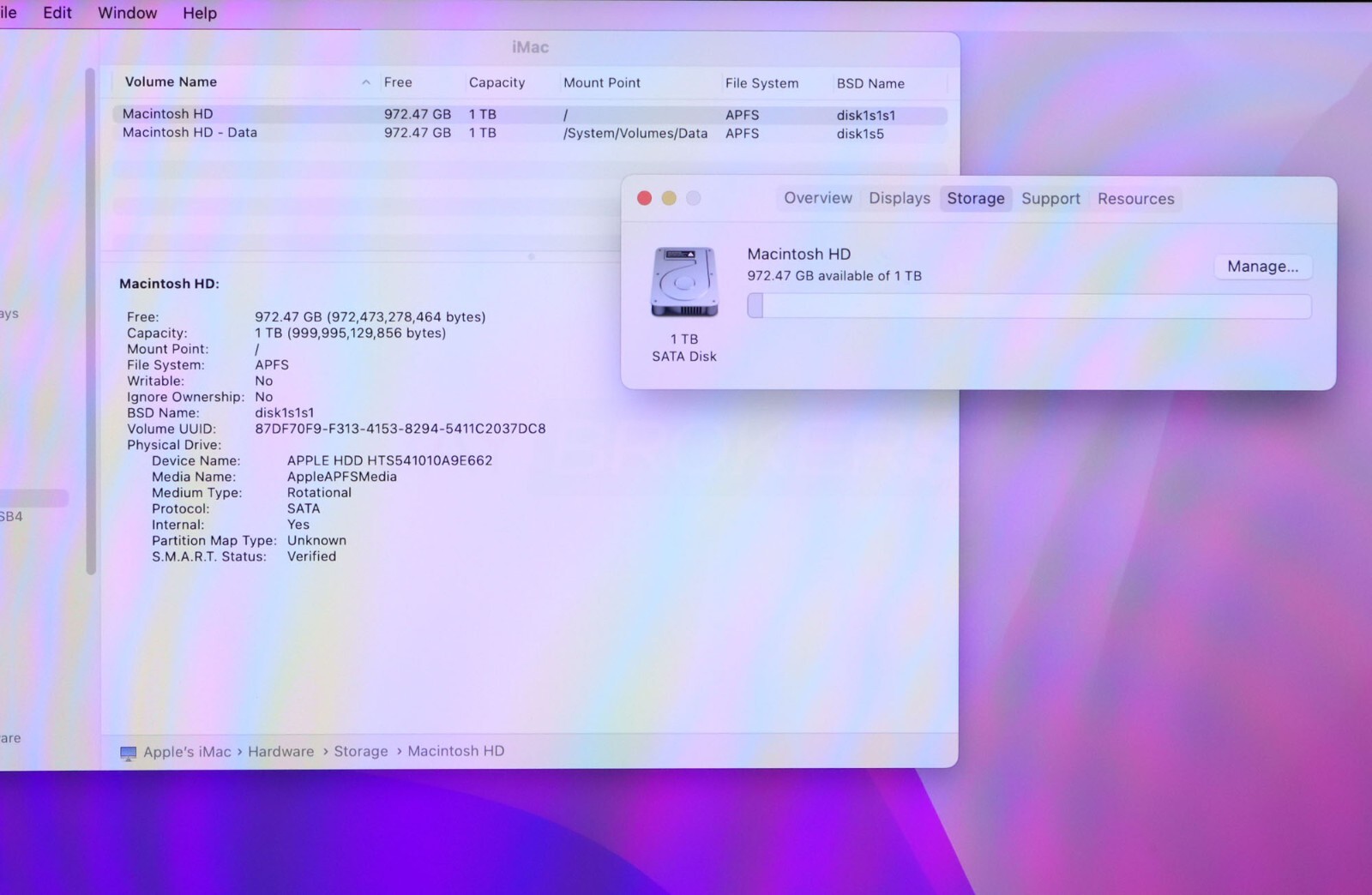Click the disk1s1s1 BSD name cell
The image size is (1372, 895).
866,115
